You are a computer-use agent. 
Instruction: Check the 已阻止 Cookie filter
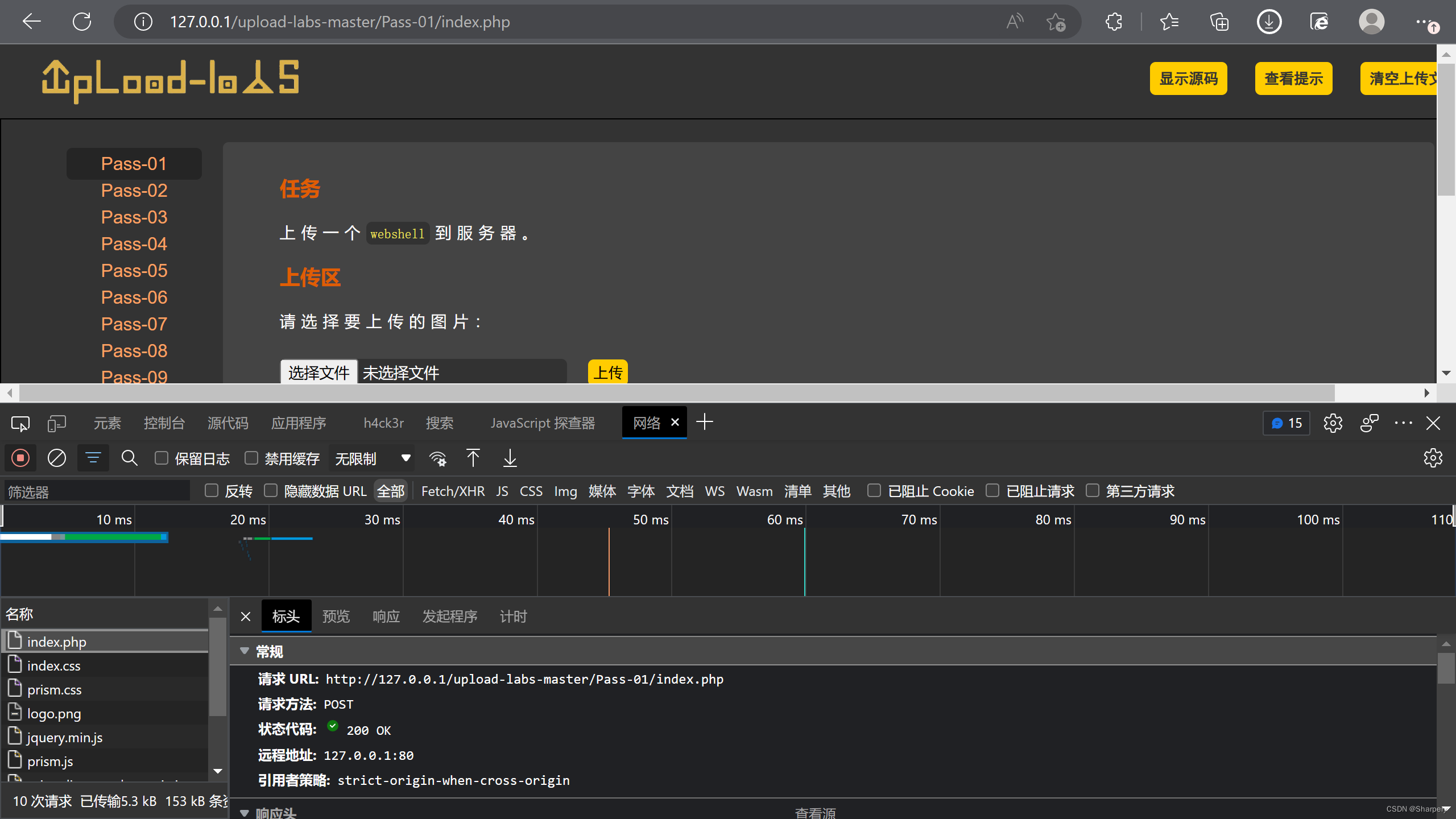(874, 490)
